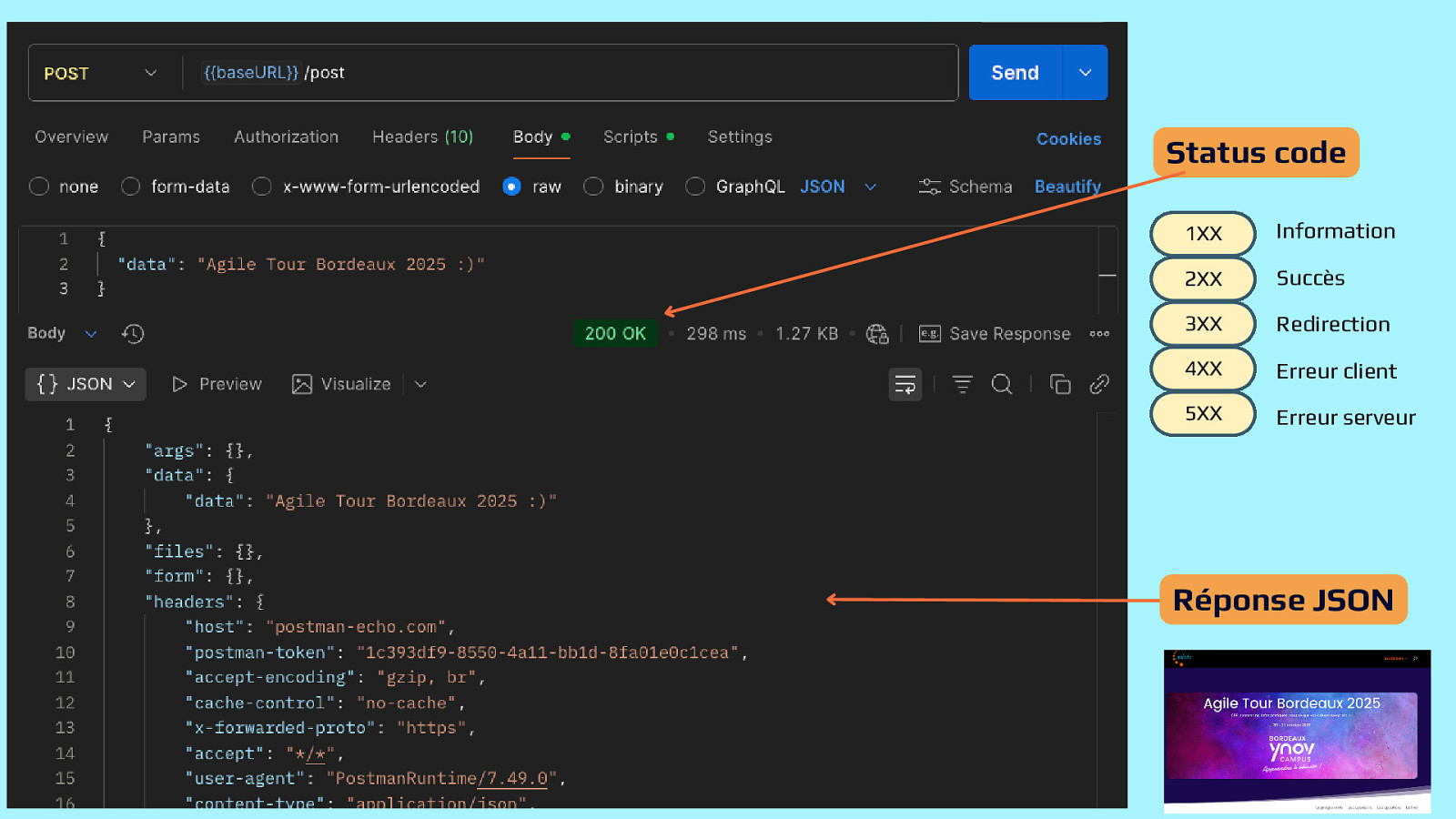The height and width of the screenshot is (819, 1456).
Task: Click the Beautify link
Action: coord(1067,187)
